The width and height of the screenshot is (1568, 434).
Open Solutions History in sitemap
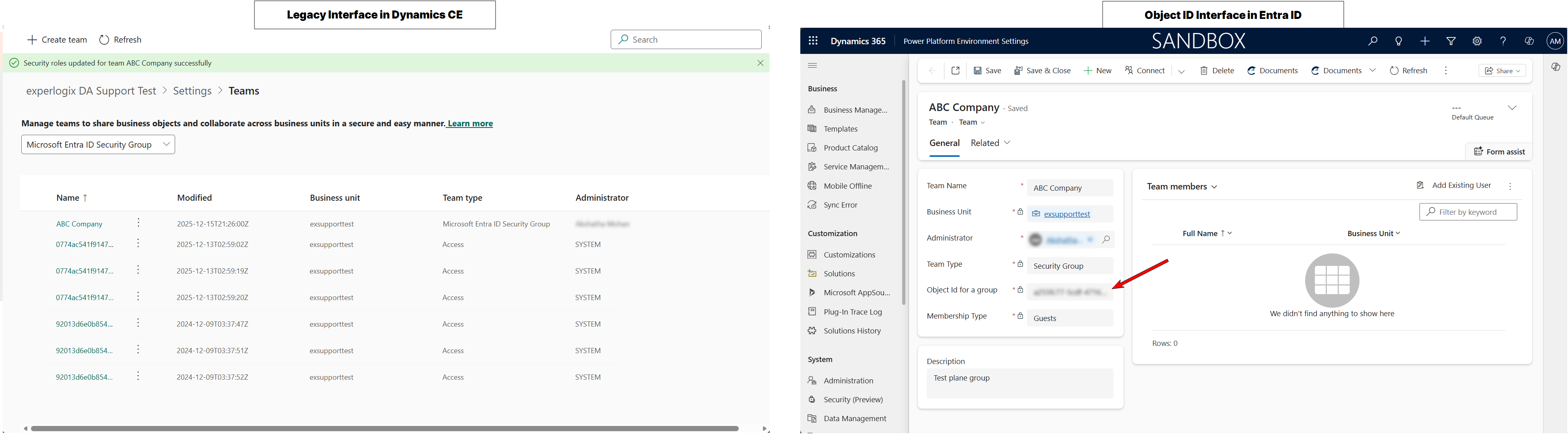tap(844, 331)
